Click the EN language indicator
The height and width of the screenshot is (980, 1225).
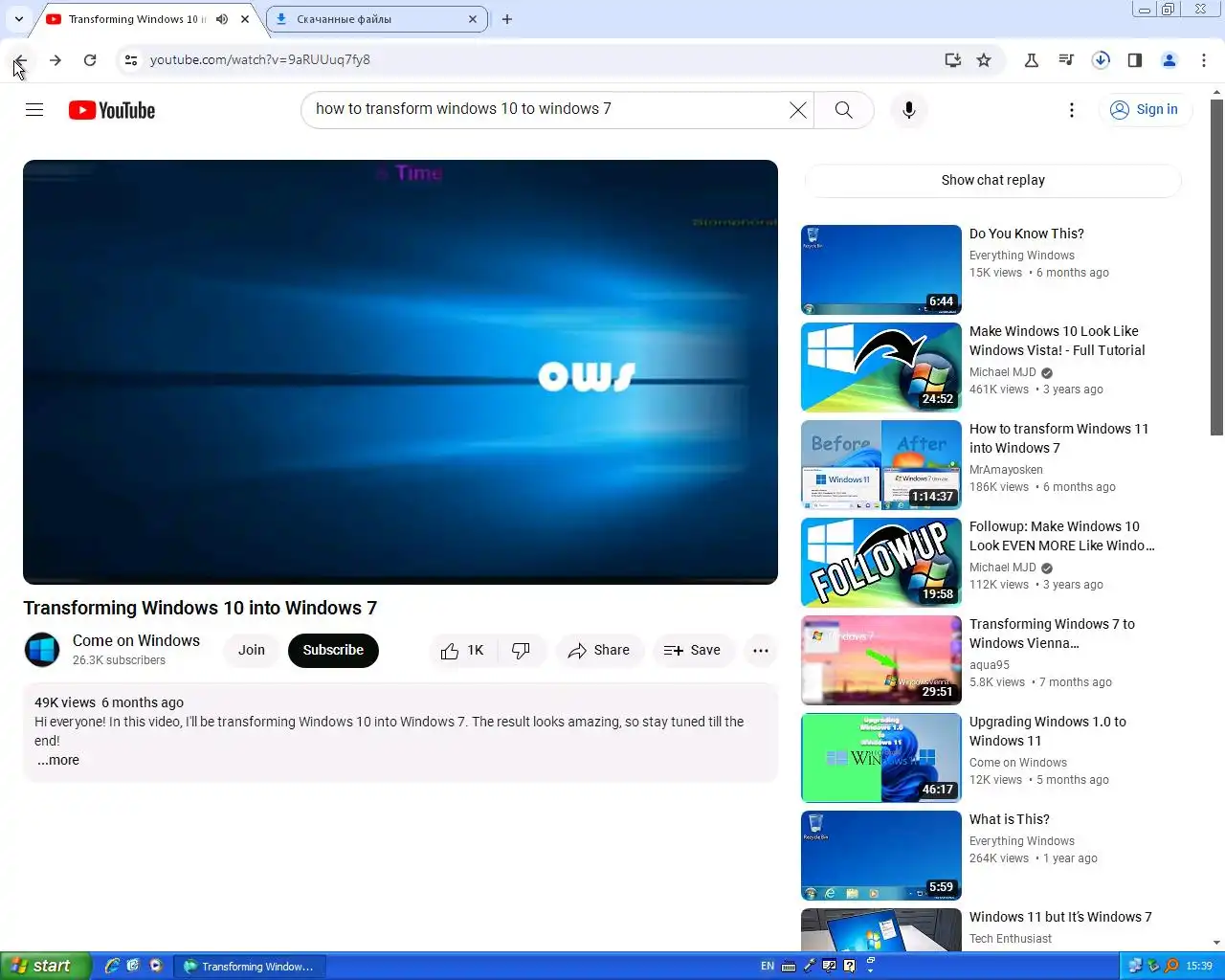[x=768, y=967]
